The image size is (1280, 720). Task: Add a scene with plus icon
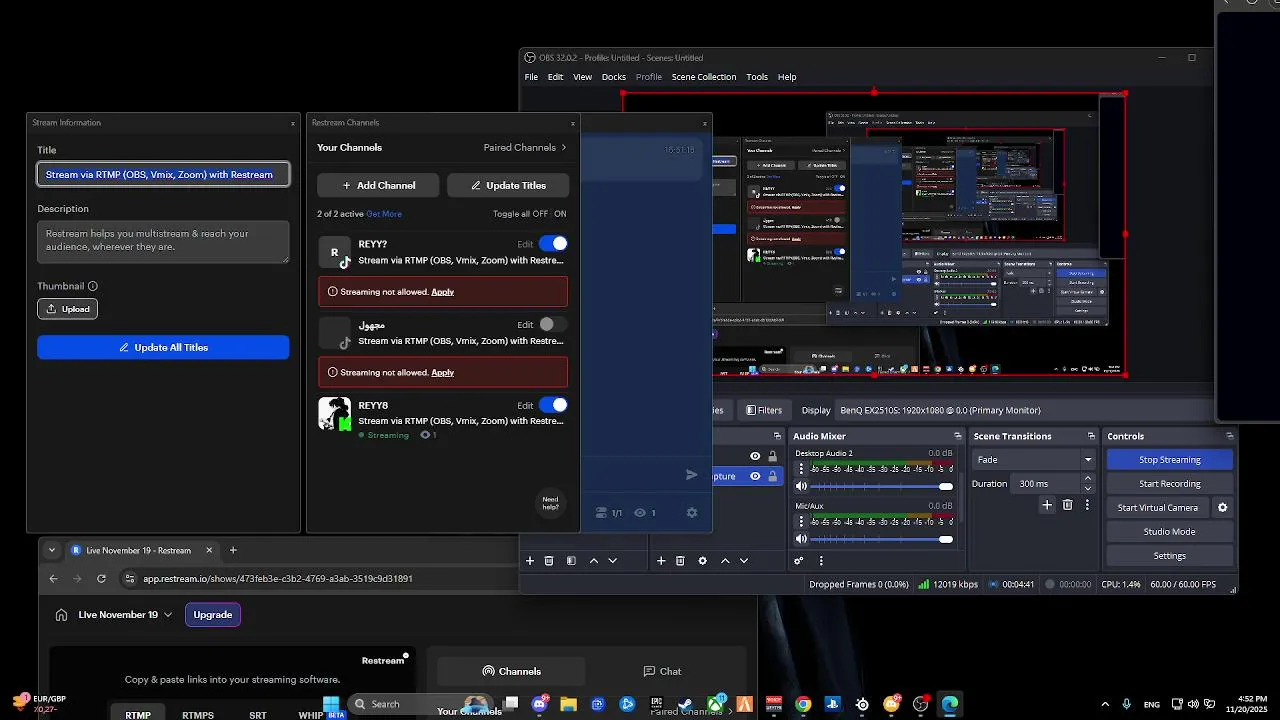pos(530,561)
